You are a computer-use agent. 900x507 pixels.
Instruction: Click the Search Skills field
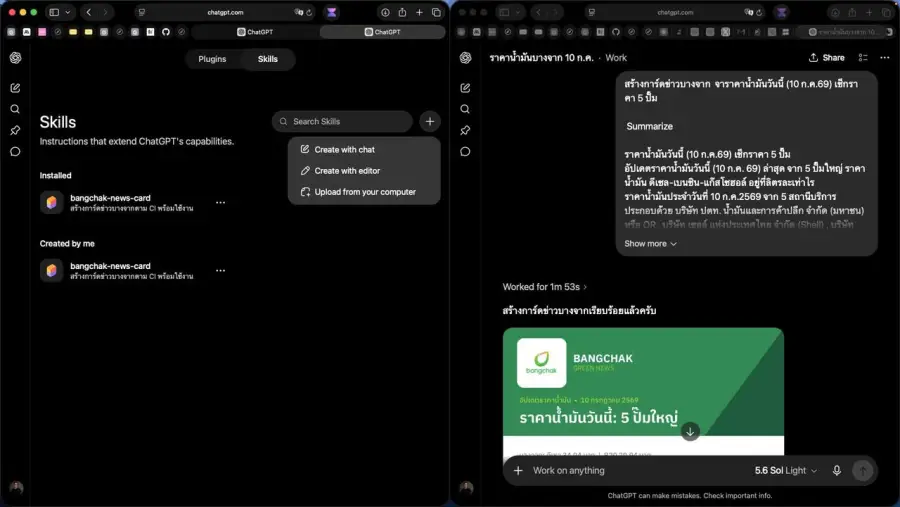click(342, 121)
